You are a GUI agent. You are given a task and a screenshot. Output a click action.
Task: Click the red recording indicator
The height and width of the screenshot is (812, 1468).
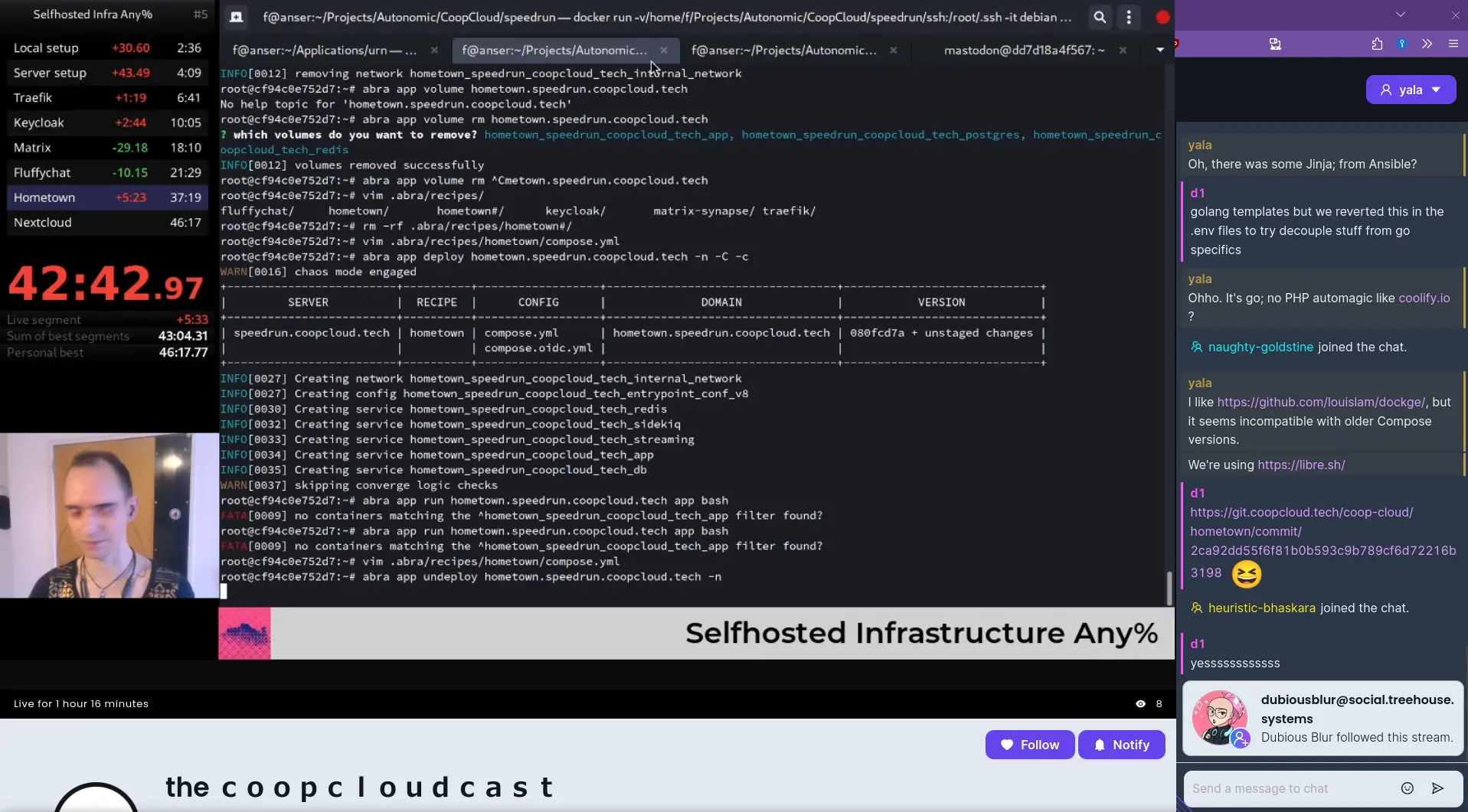tap(1162, 17)
